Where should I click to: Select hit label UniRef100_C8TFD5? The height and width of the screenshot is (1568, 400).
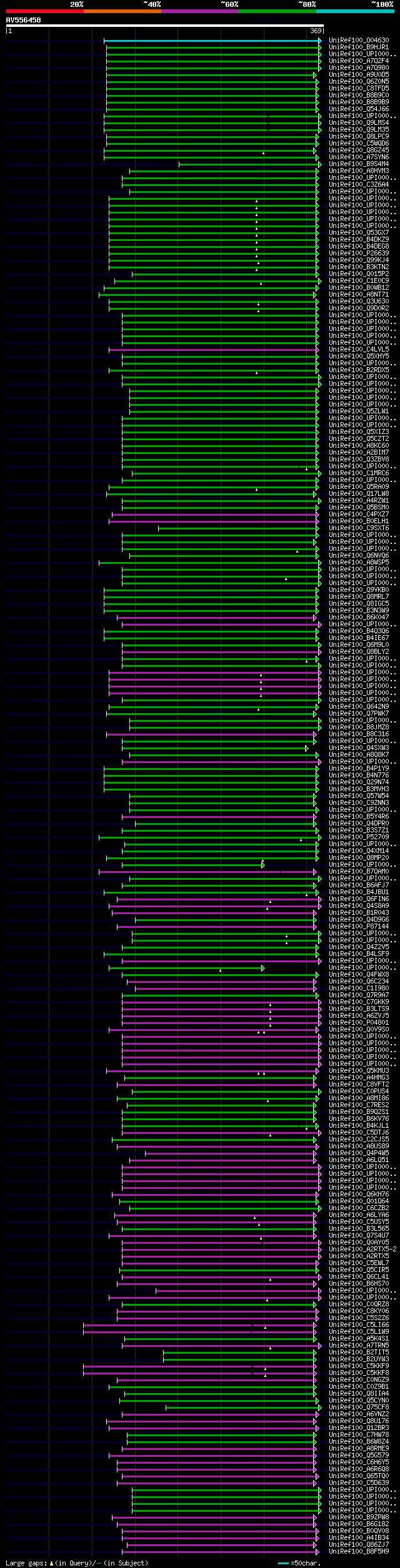(359, 89)
